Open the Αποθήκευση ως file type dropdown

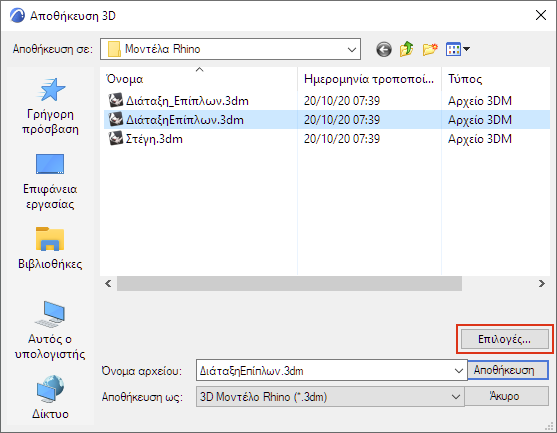tap(330, 396)
